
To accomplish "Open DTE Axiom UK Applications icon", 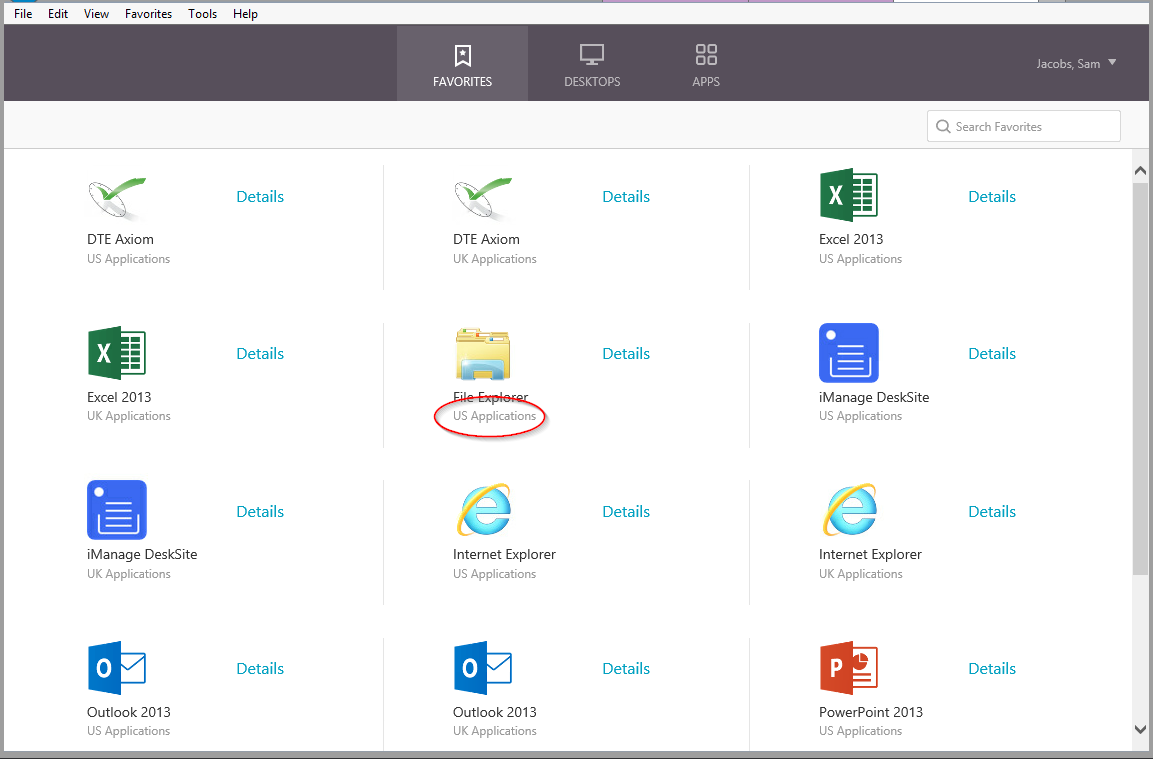I will tap(482, 199).
